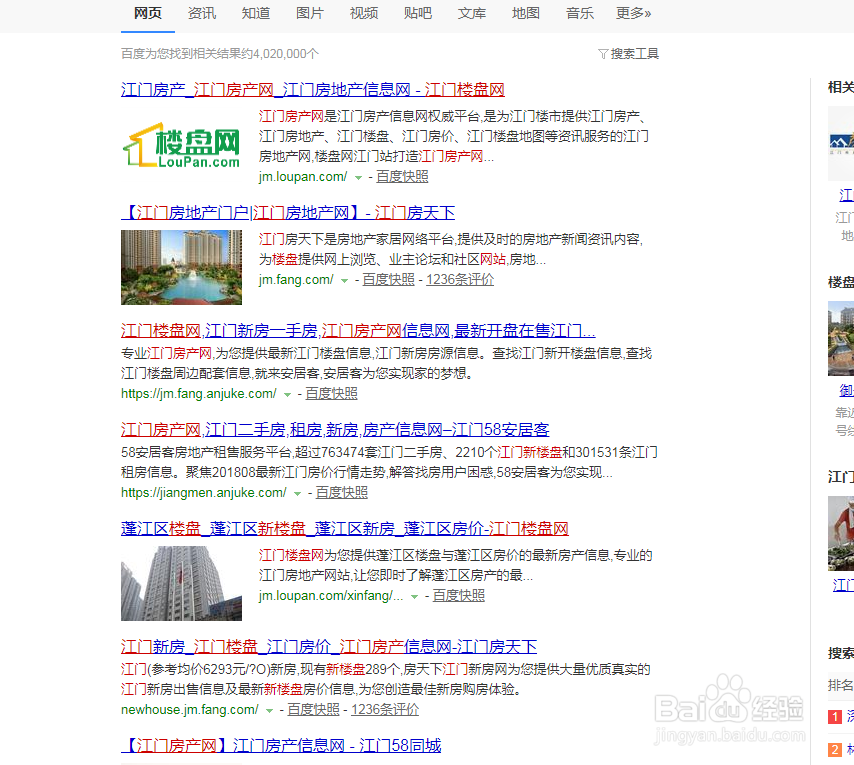Viewport: 854px width, 765px height.
Task: Expand dropdown arrow beside jm.loupan.com/xinfang/...
Action: [x=414, y=596]
